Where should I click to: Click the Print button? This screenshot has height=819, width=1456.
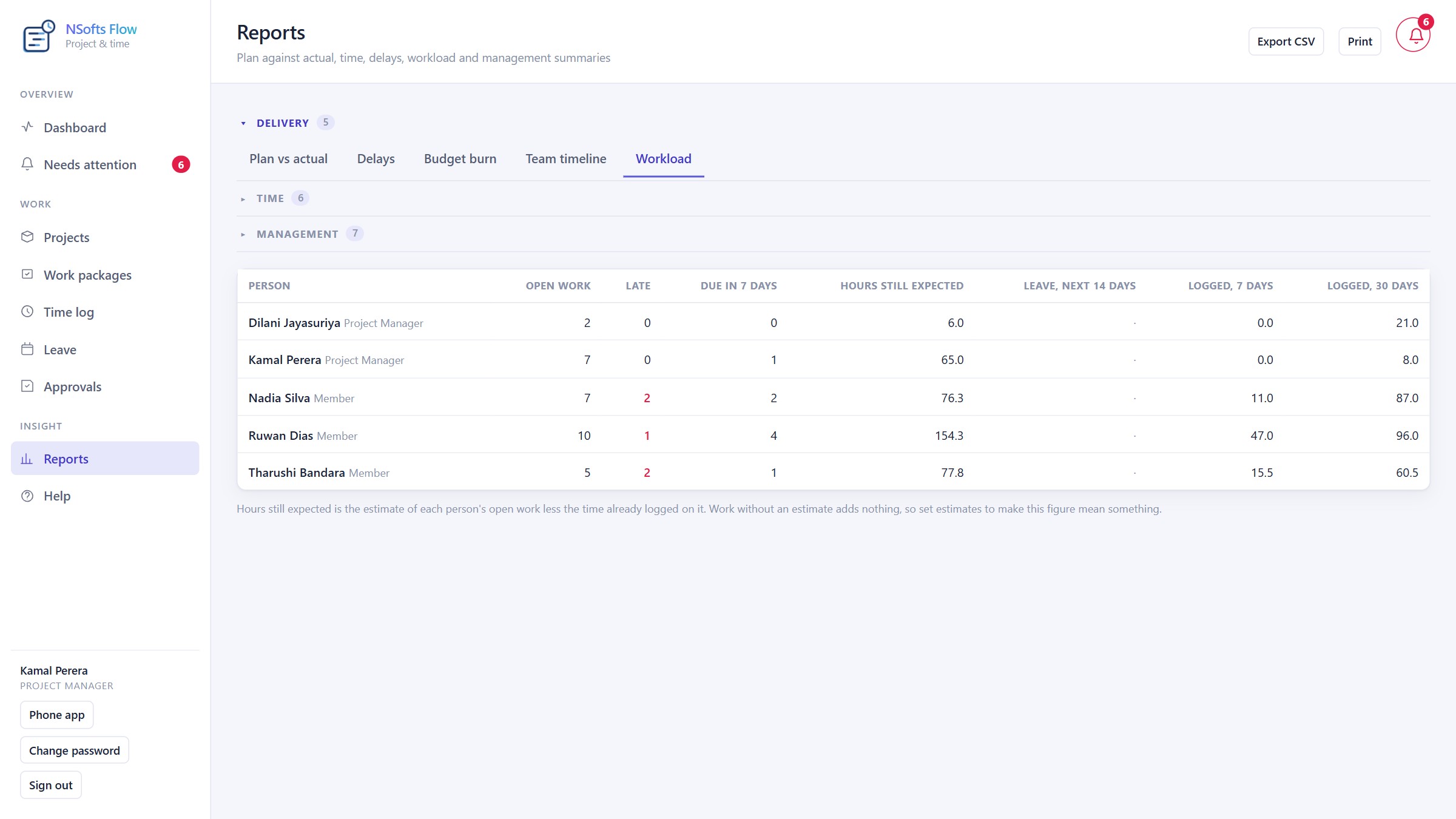[x=1360, y=41]
